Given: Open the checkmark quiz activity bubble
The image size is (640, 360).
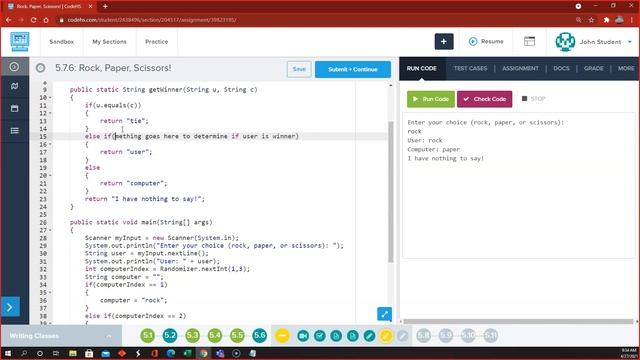Looking at the screenshot, I should point(320,336).
